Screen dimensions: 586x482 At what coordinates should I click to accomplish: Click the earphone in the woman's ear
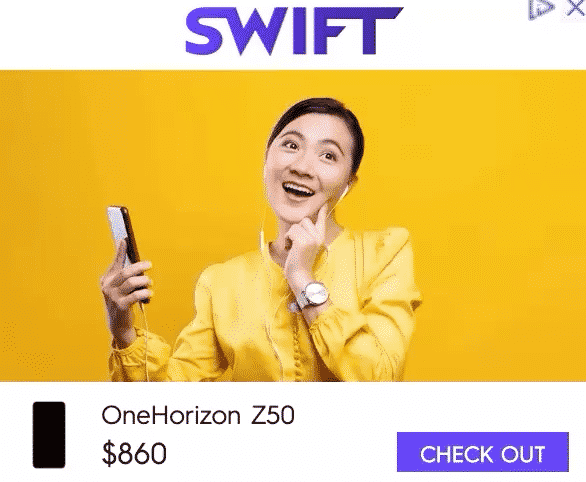(346, 189)
